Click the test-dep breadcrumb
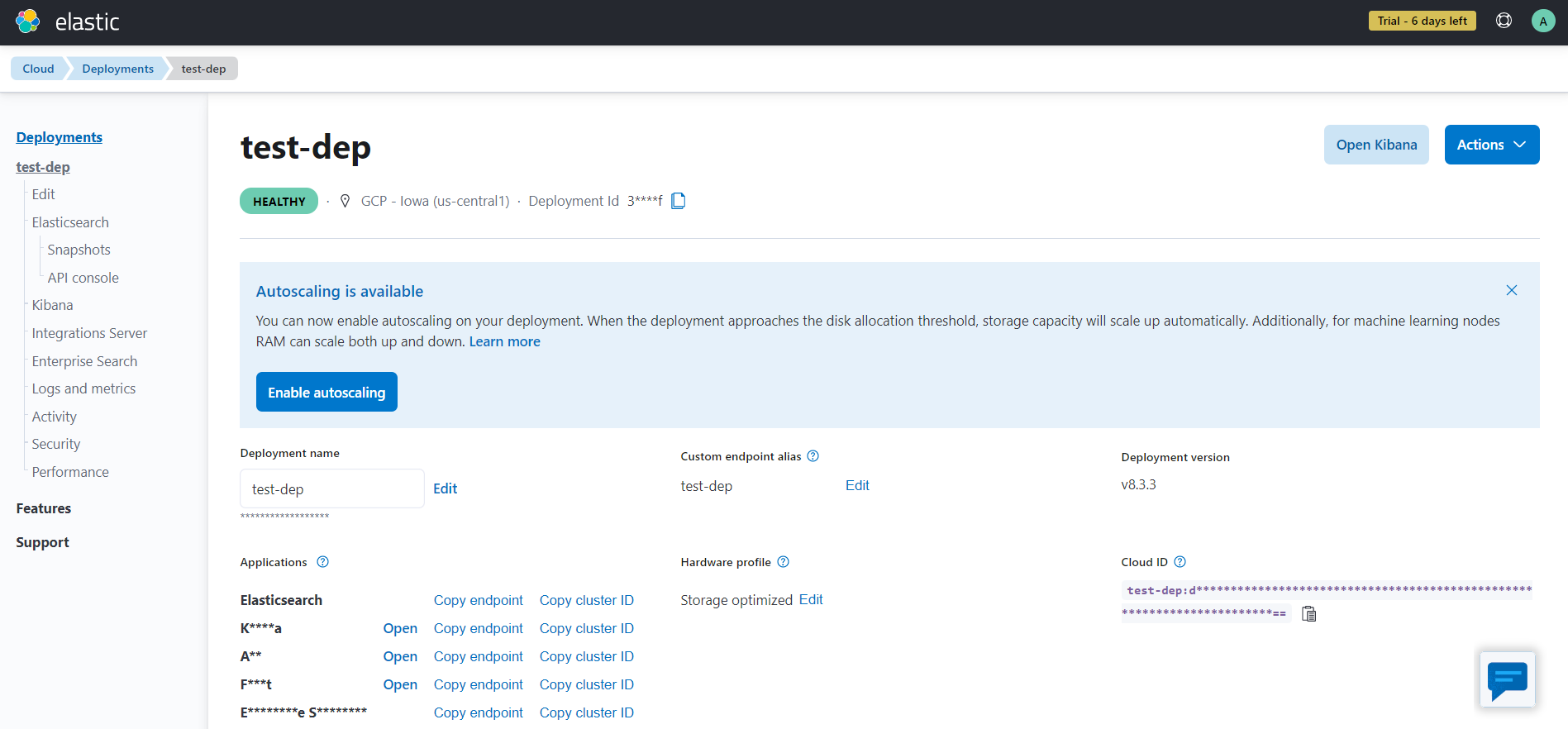The image size is (1568, 729). [x=203, y=69]
